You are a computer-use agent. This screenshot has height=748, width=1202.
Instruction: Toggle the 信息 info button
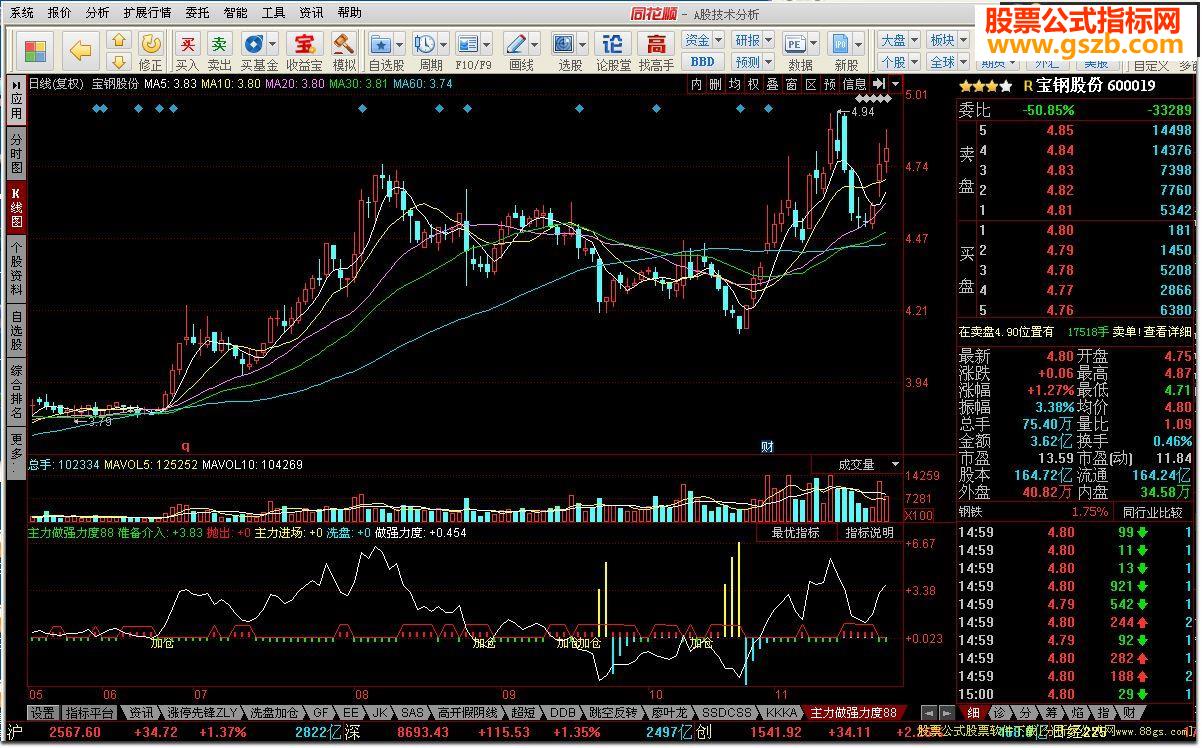click(854, 84)
